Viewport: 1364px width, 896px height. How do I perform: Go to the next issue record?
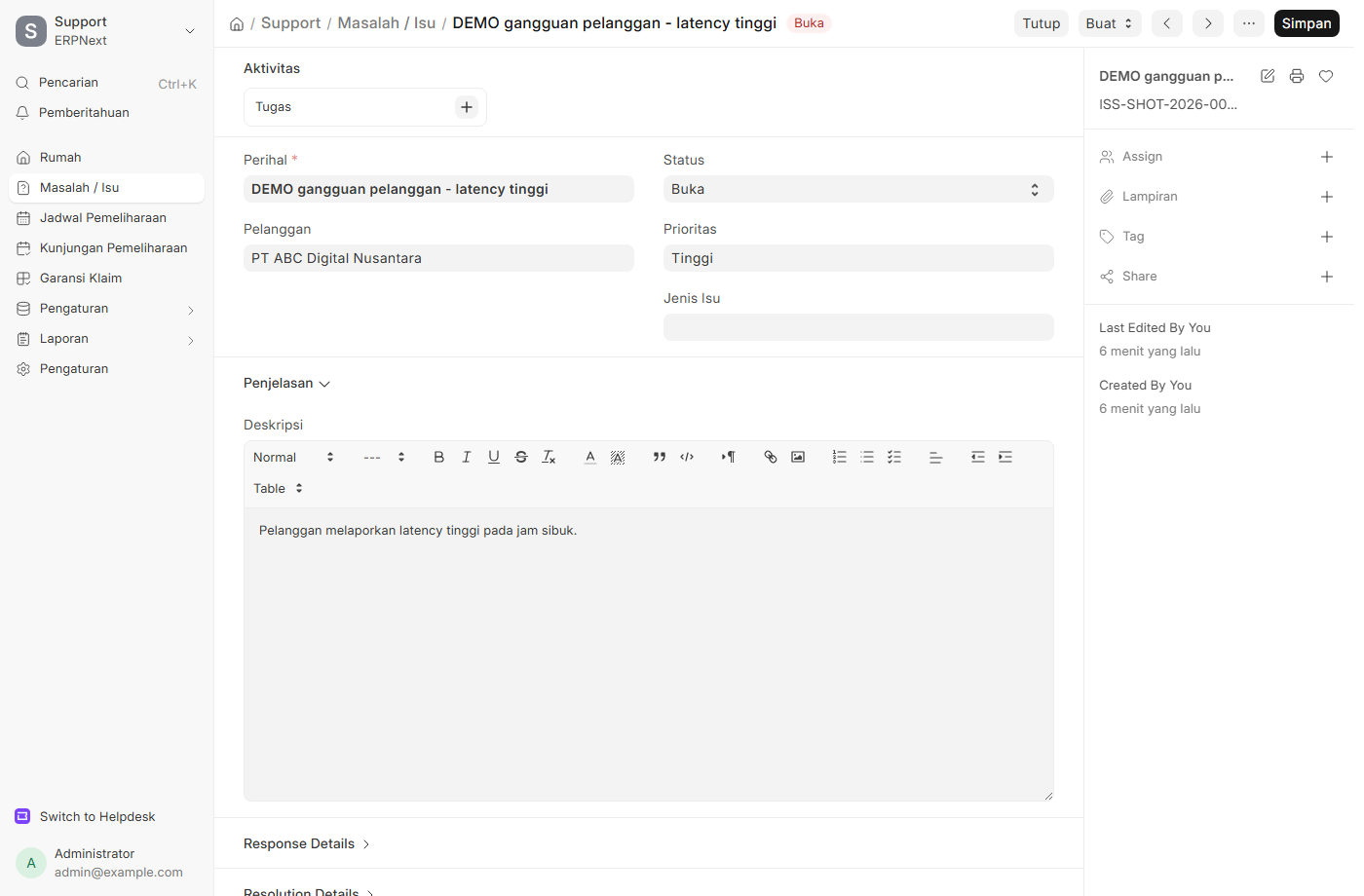(x=1208, y=23)
